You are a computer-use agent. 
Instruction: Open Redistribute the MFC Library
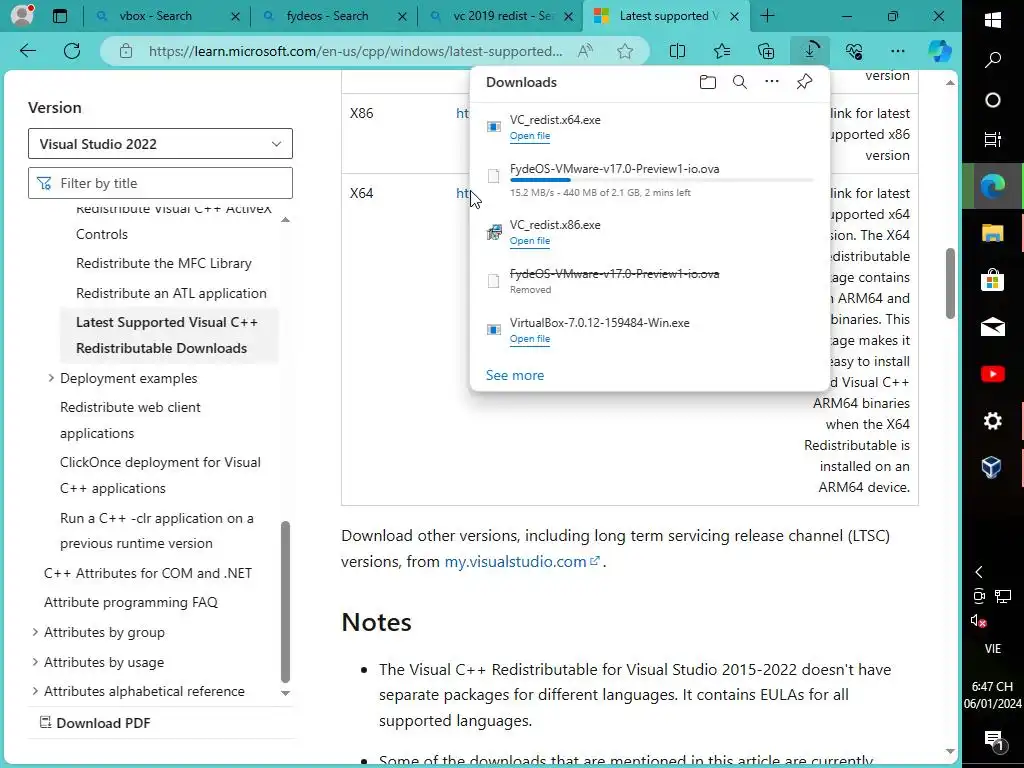click(x=164, y=263)
